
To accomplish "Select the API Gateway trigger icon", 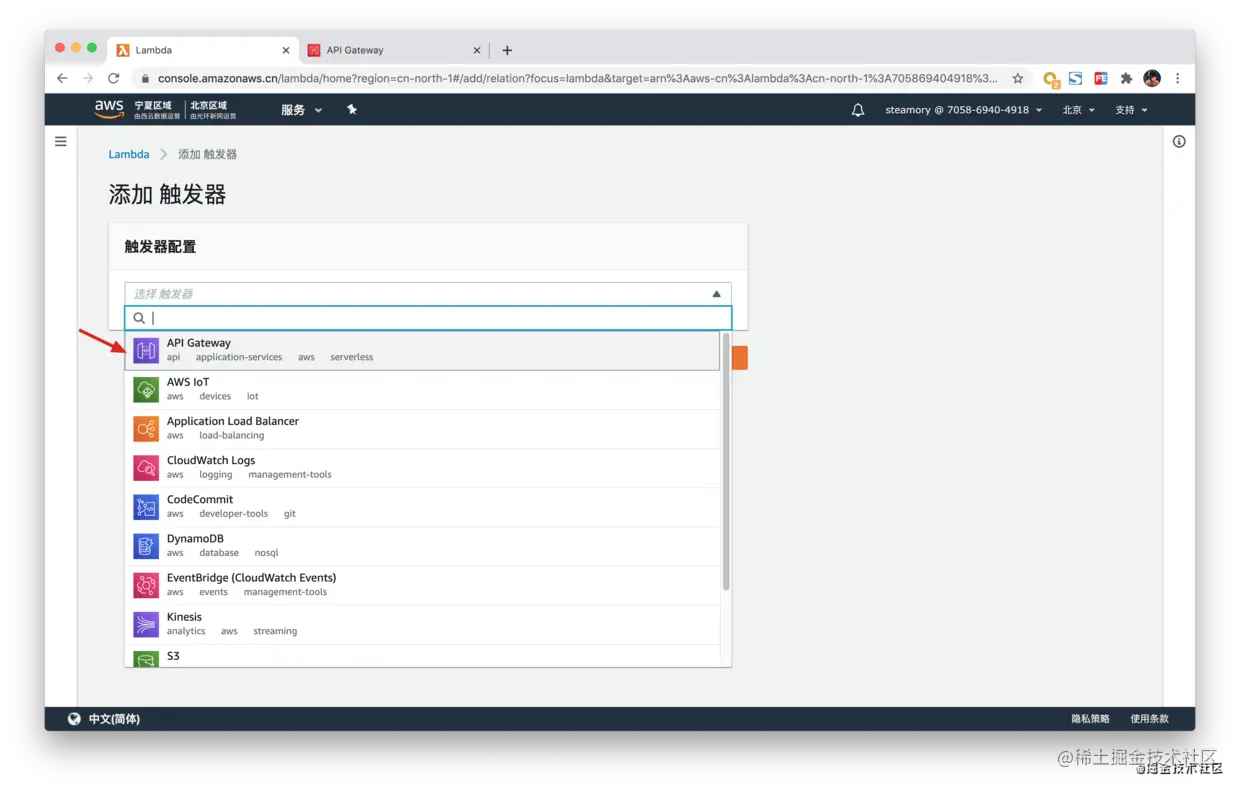I will click(x=146, y=351).
